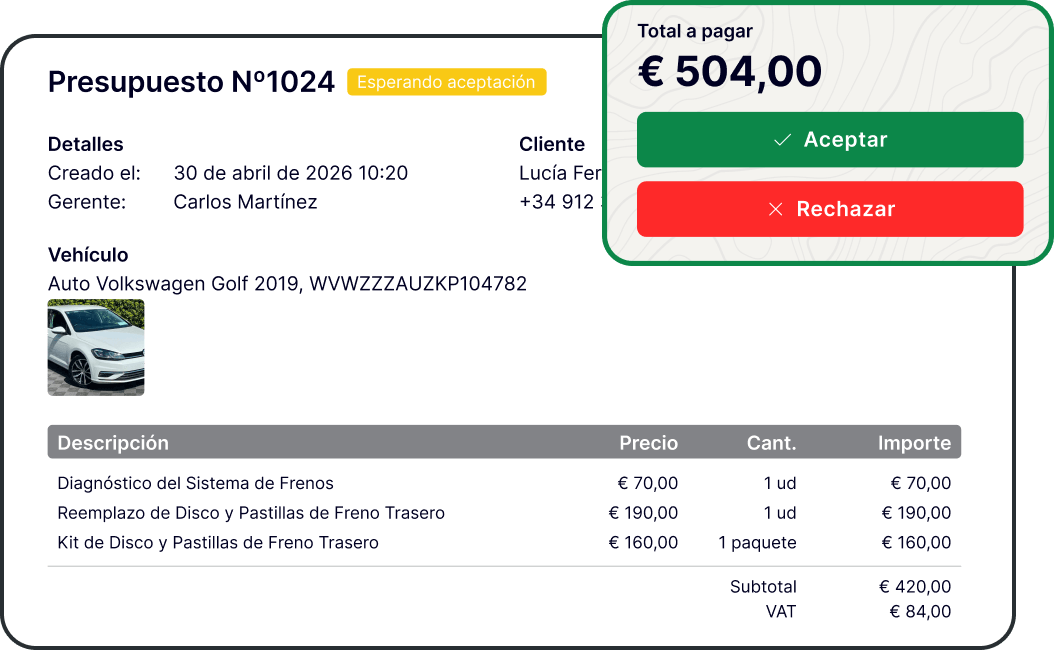Click the € 504,00 total amount

(729, 71)
